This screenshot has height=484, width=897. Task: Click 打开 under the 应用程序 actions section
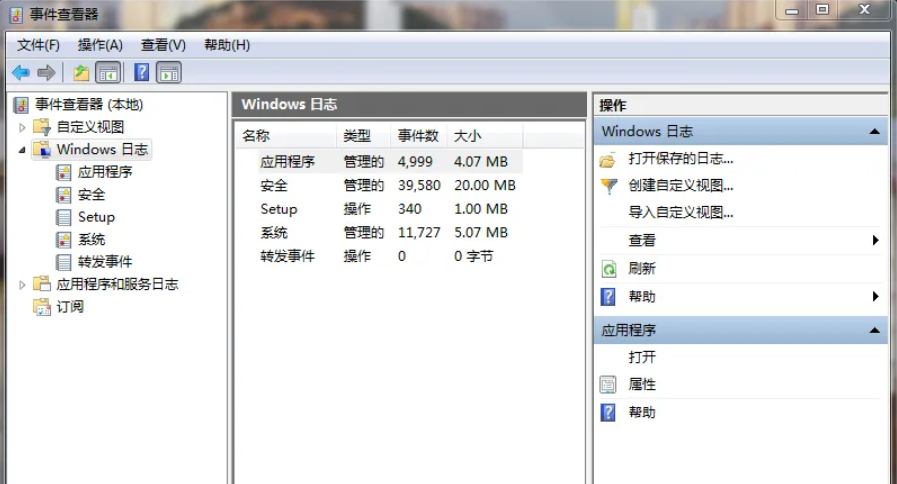[642, 358]
